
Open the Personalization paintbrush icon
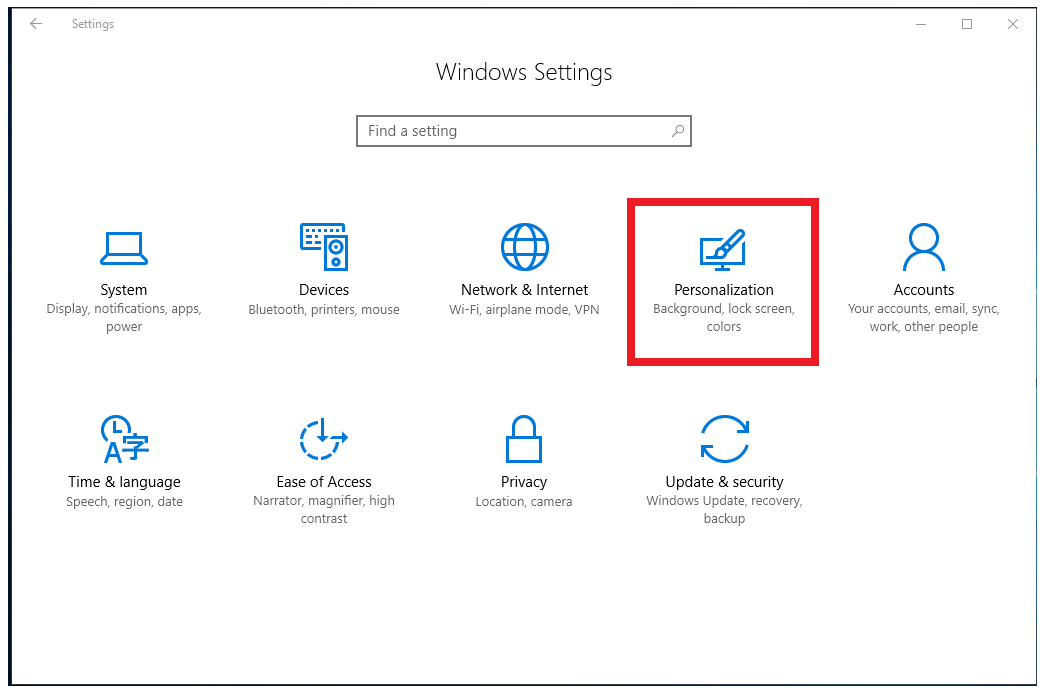click(723, 249)
